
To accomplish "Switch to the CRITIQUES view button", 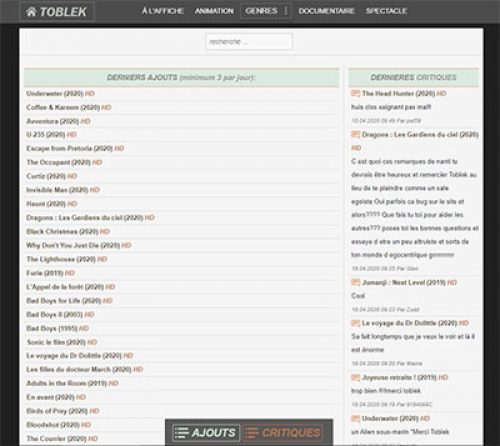I will [x=283, y=433].
